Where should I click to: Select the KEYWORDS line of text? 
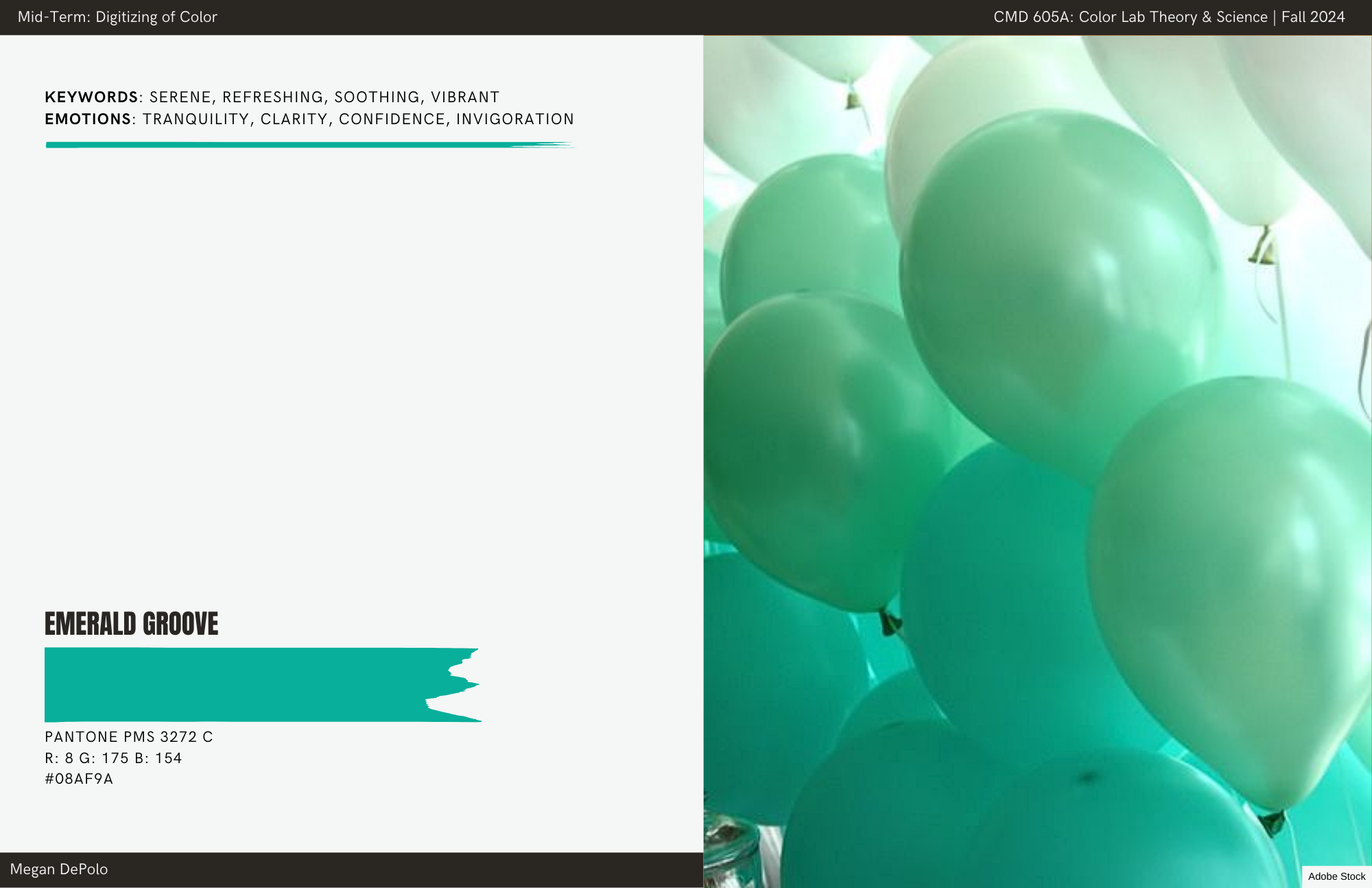point(272,97)
